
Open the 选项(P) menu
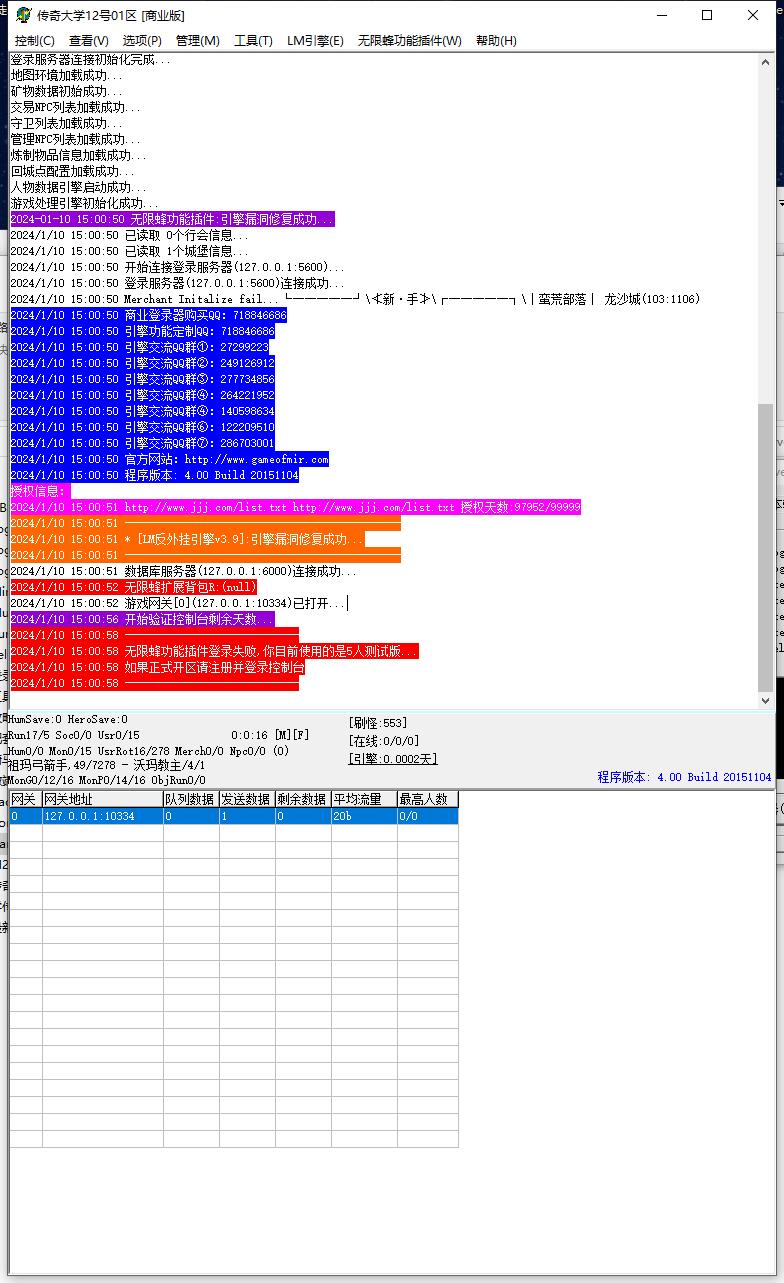pos(142,40)
